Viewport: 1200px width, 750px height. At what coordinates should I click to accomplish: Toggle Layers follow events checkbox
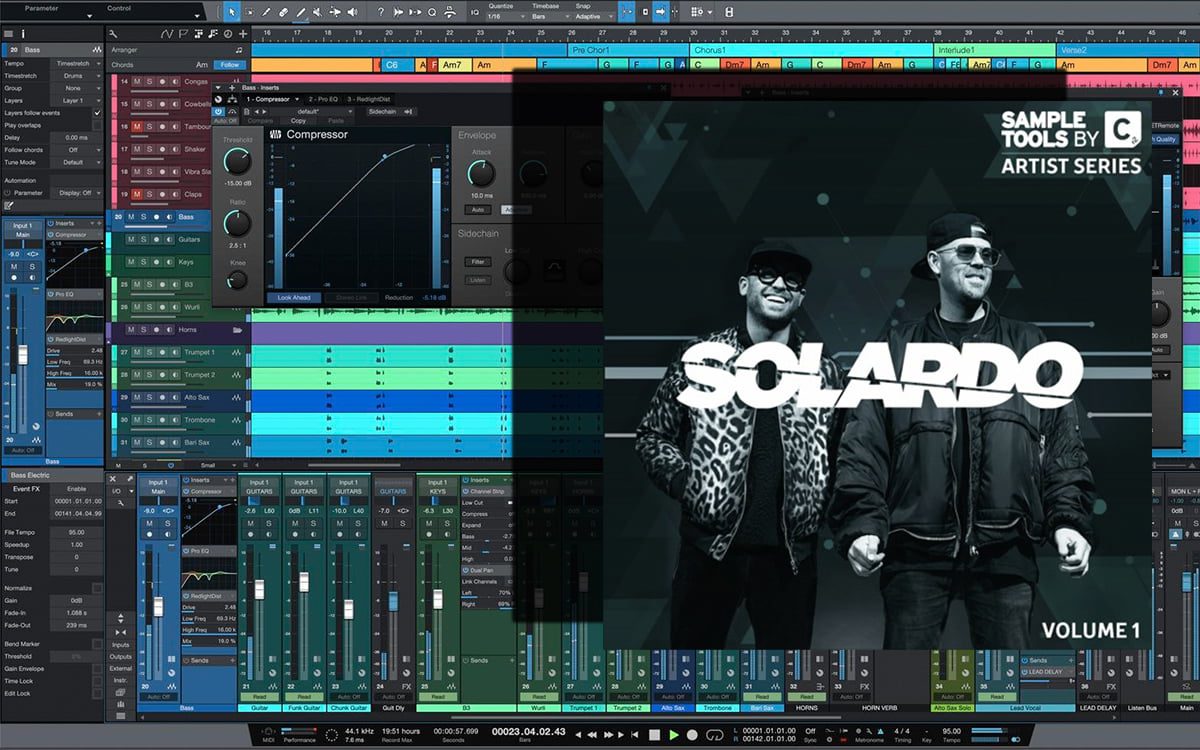click(97, 113)
